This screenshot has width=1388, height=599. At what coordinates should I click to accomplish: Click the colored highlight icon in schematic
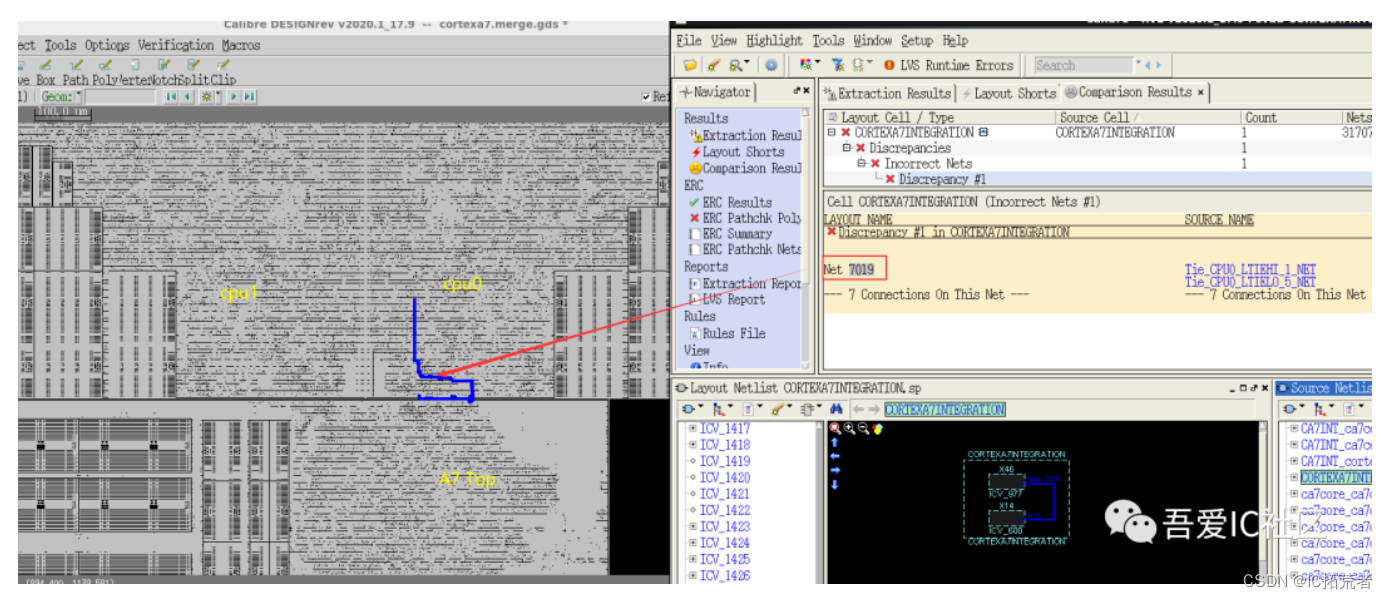coord(877,429)
